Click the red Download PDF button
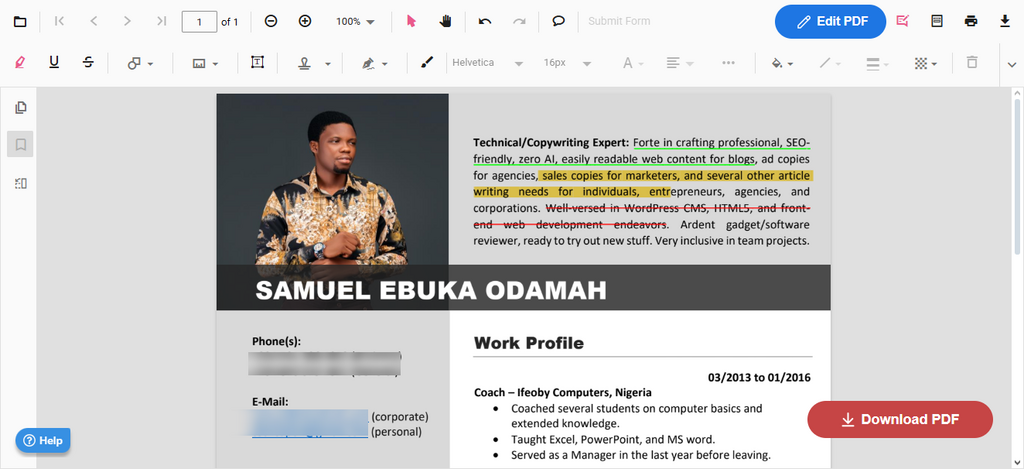1024x469 pixels. pyautogui.click(x=899, y=419)
